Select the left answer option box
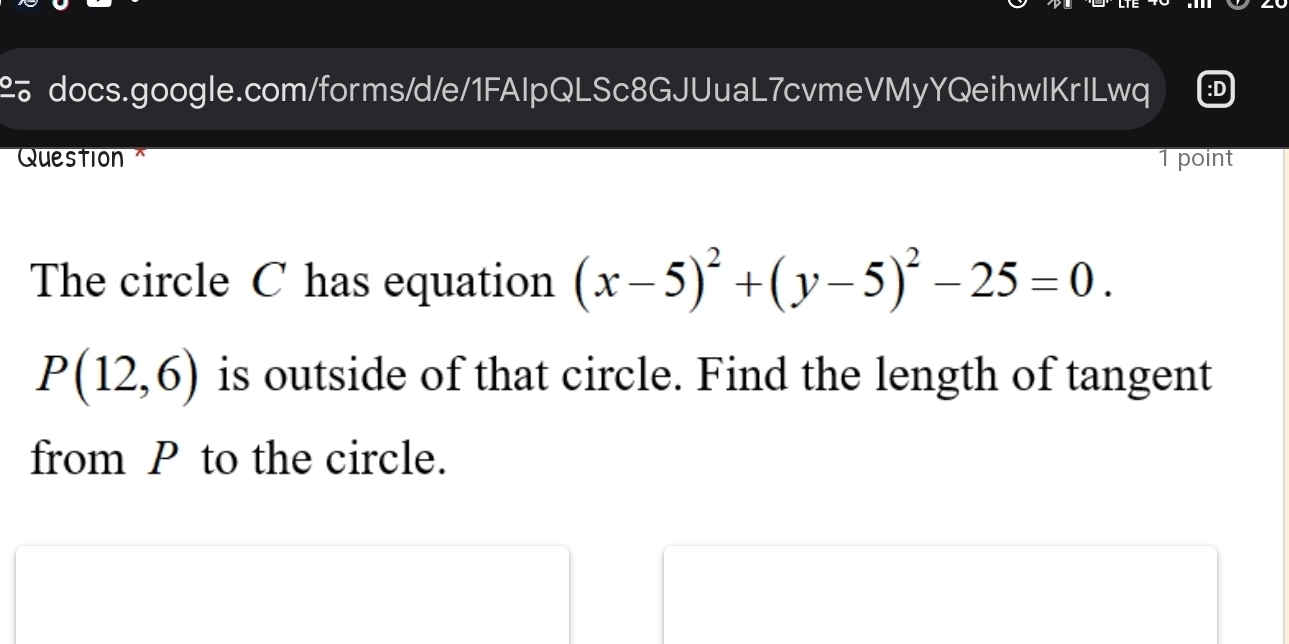 pos(293,595)
